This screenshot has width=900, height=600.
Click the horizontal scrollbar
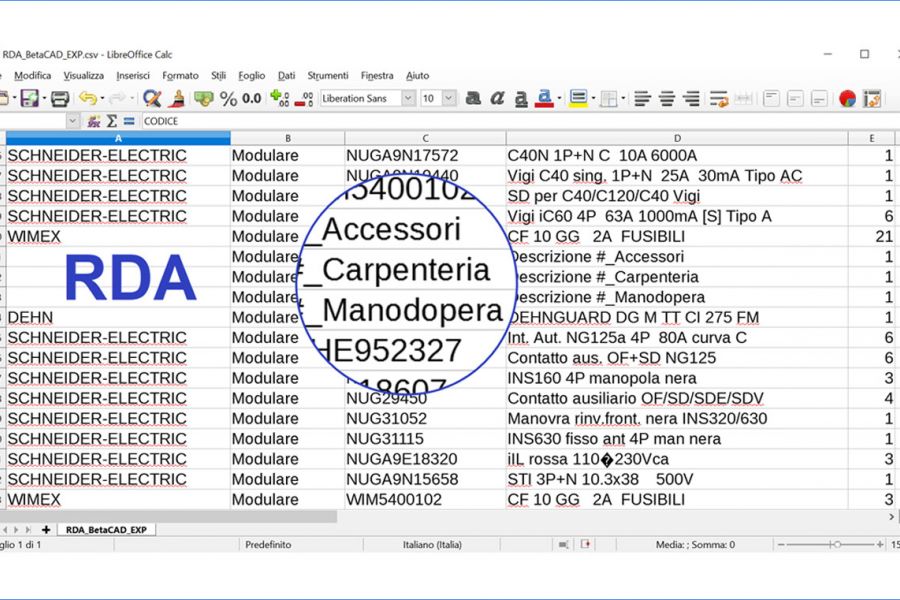click(168, 517)
